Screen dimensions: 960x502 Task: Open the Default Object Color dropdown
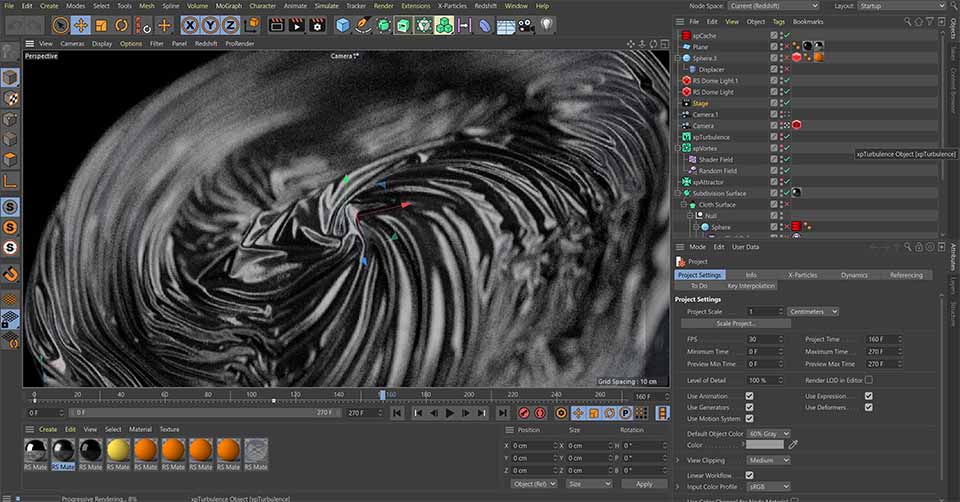coord(769,433)
